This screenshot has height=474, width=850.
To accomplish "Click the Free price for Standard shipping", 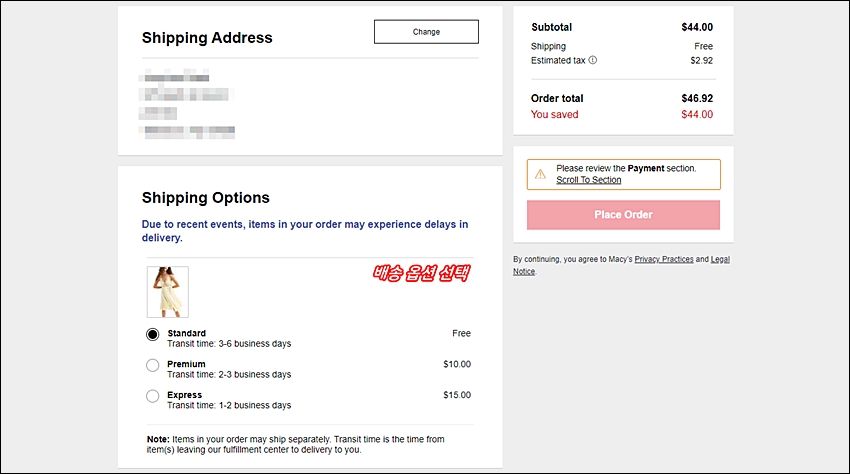I will coord(461,333).
